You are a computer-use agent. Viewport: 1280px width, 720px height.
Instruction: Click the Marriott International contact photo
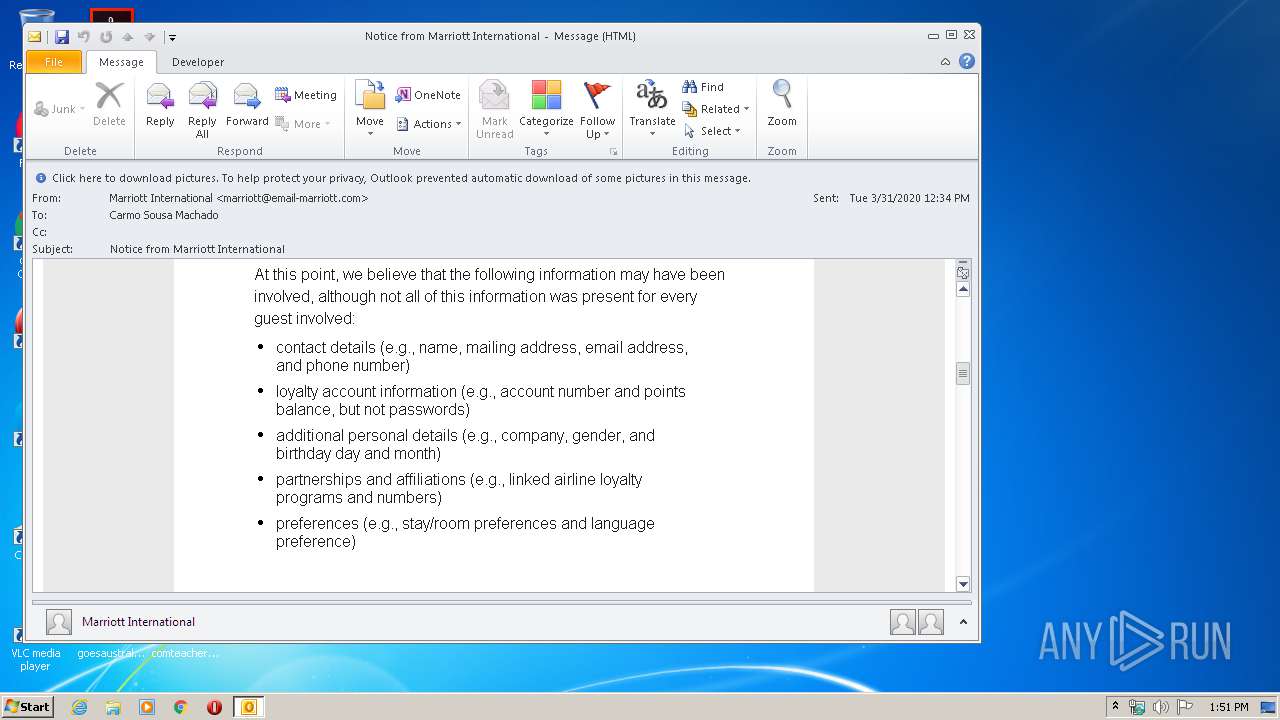tap(59, 622)
